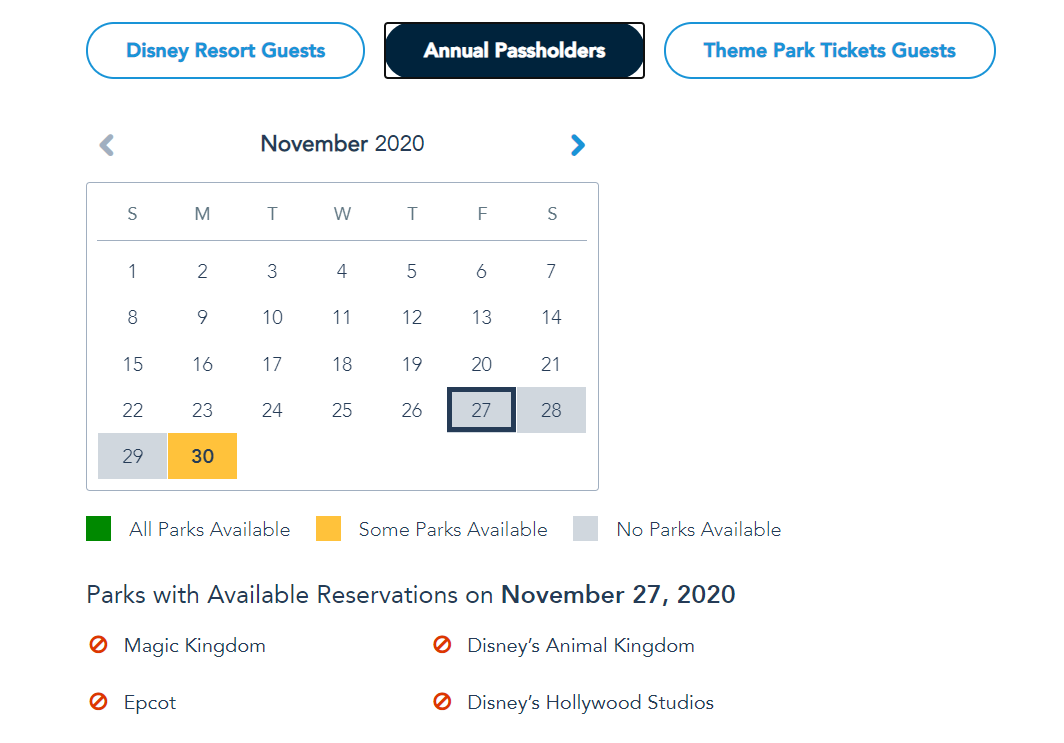Viewport: 1064px width, 743px height.
Task: Click the November 2020 month heading
Action: tap(342, 144)
